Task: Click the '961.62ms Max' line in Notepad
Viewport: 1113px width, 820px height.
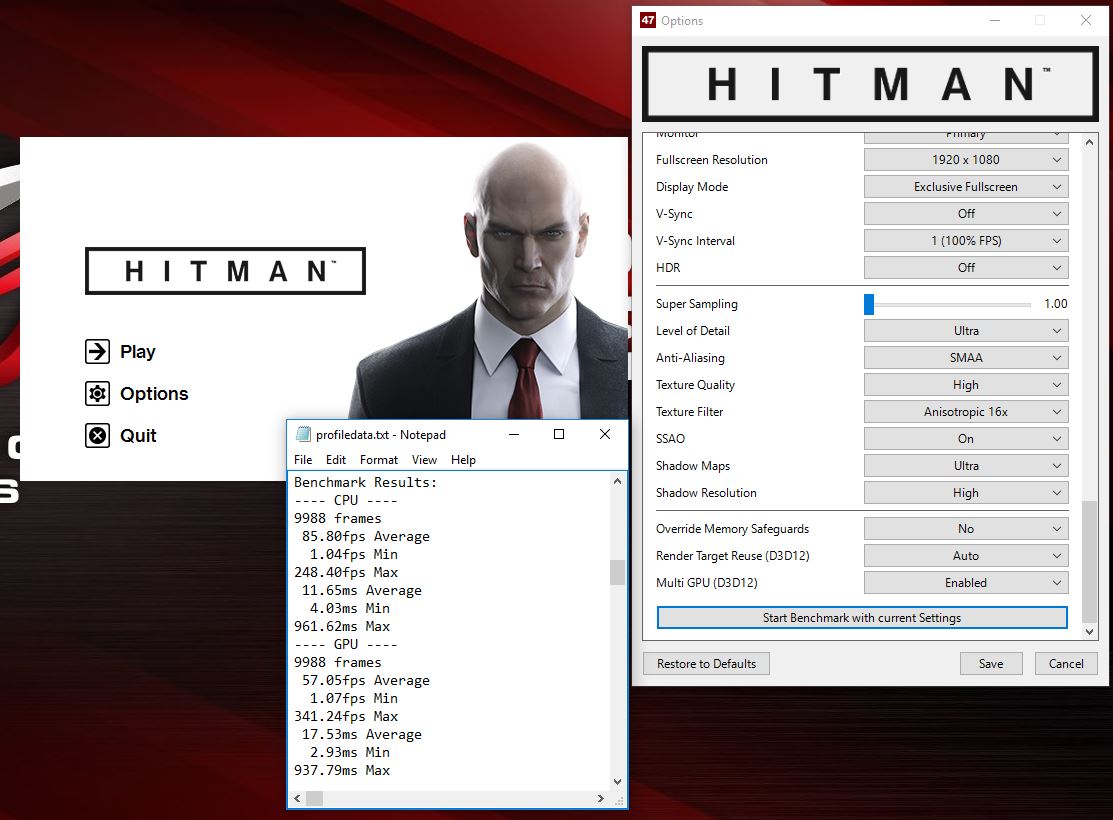Action: pos(342,626)
